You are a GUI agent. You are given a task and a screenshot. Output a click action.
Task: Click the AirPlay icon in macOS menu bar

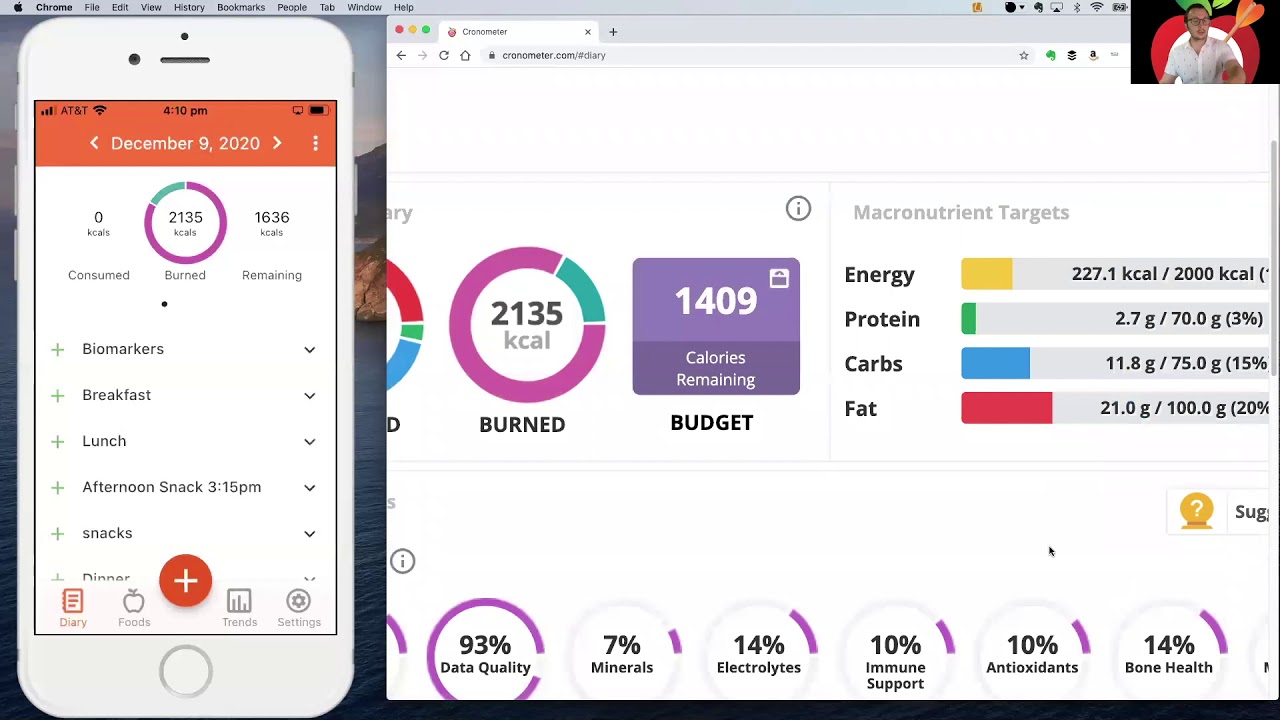[1056, 7]
